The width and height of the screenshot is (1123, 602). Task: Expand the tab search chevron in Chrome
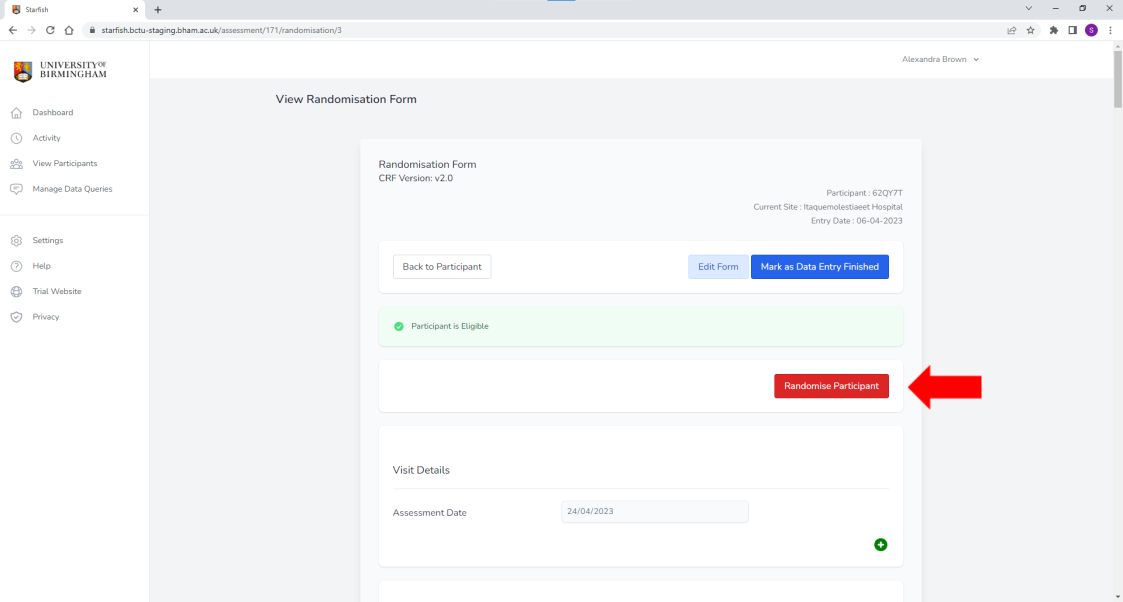click(1028, 9)
